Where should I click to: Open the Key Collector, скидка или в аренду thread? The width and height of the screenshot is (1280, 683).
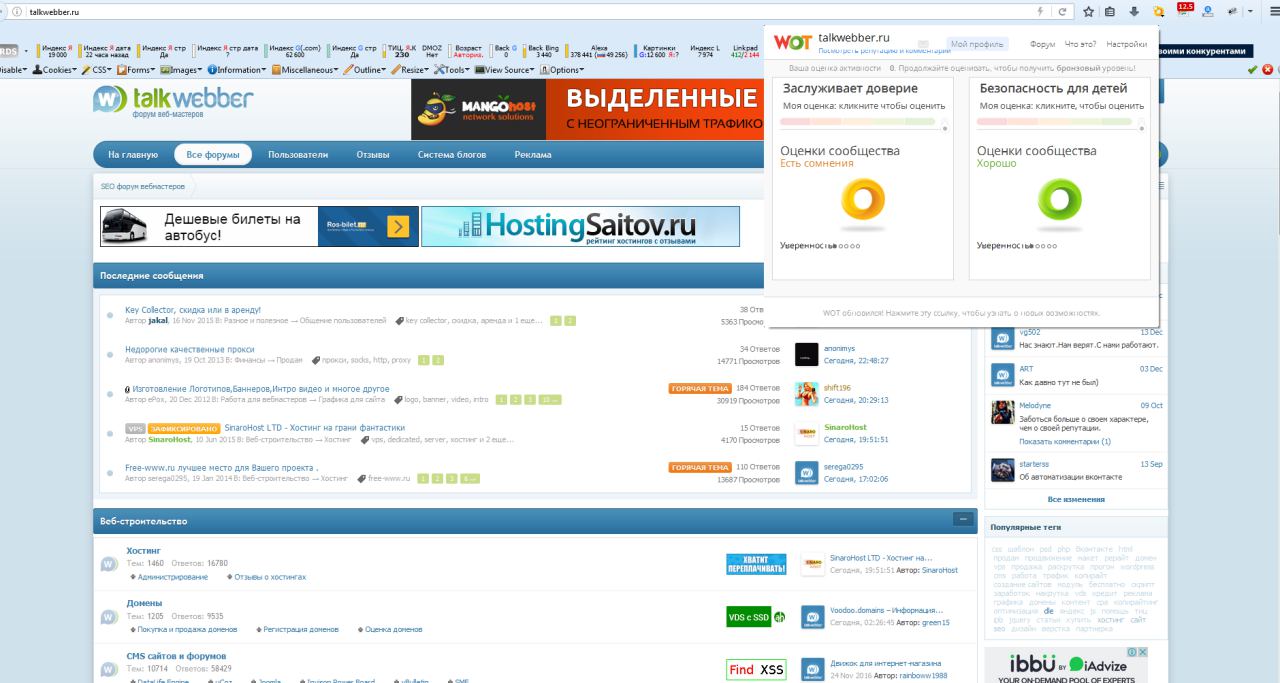(x=193, y=310)
